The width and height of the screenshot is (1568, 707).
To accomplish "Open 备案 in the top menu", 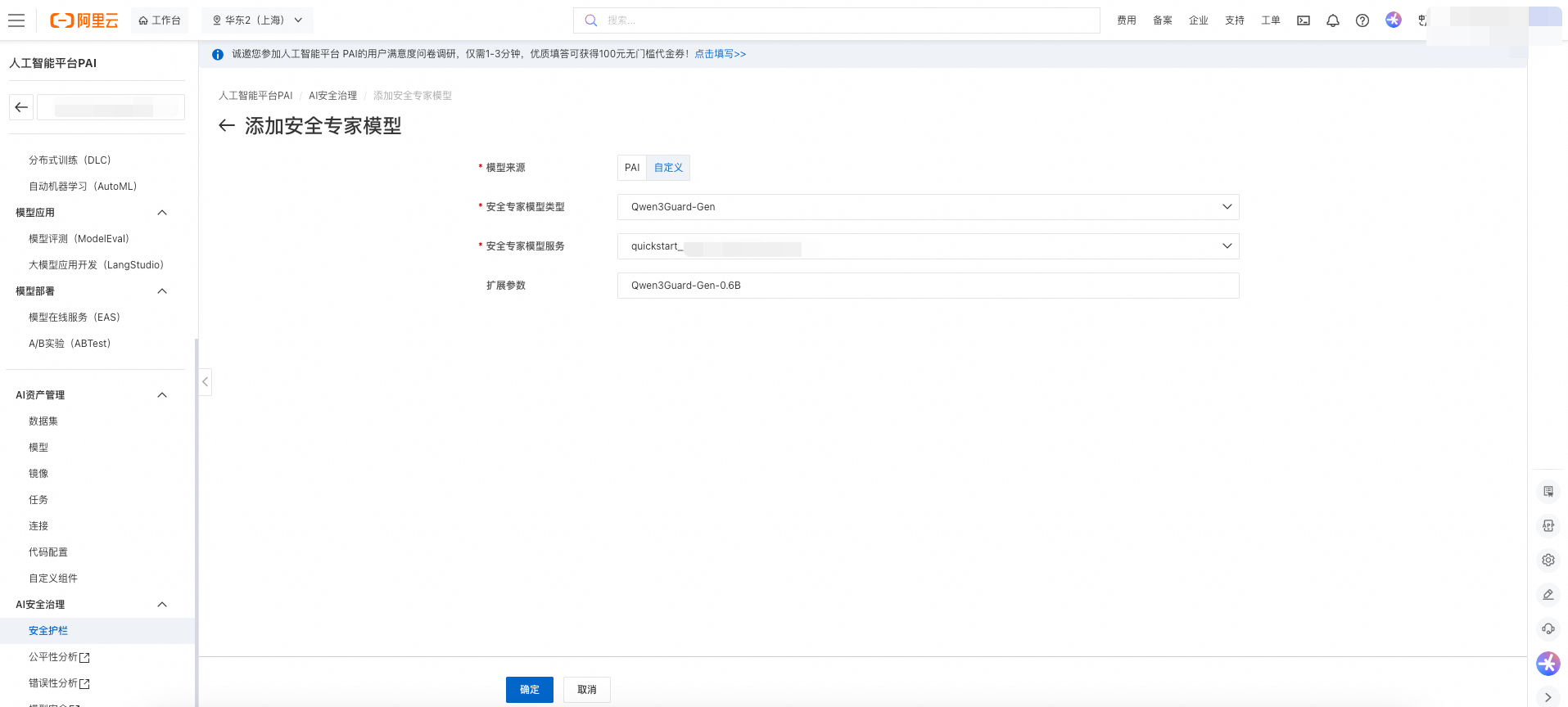I will (x=1163, y=20).
